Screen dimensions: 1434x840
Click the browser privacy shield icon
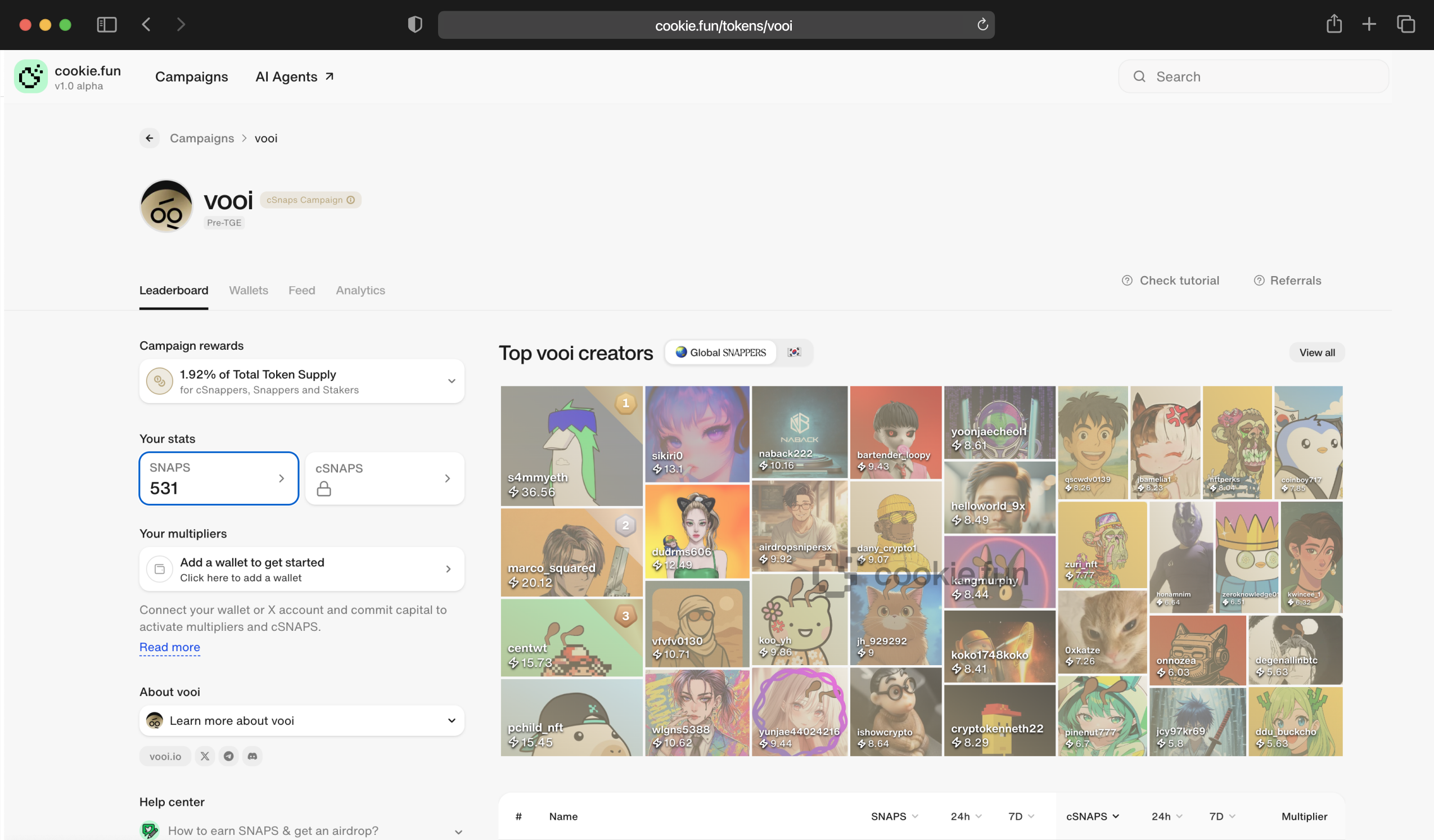click(415, 25)
